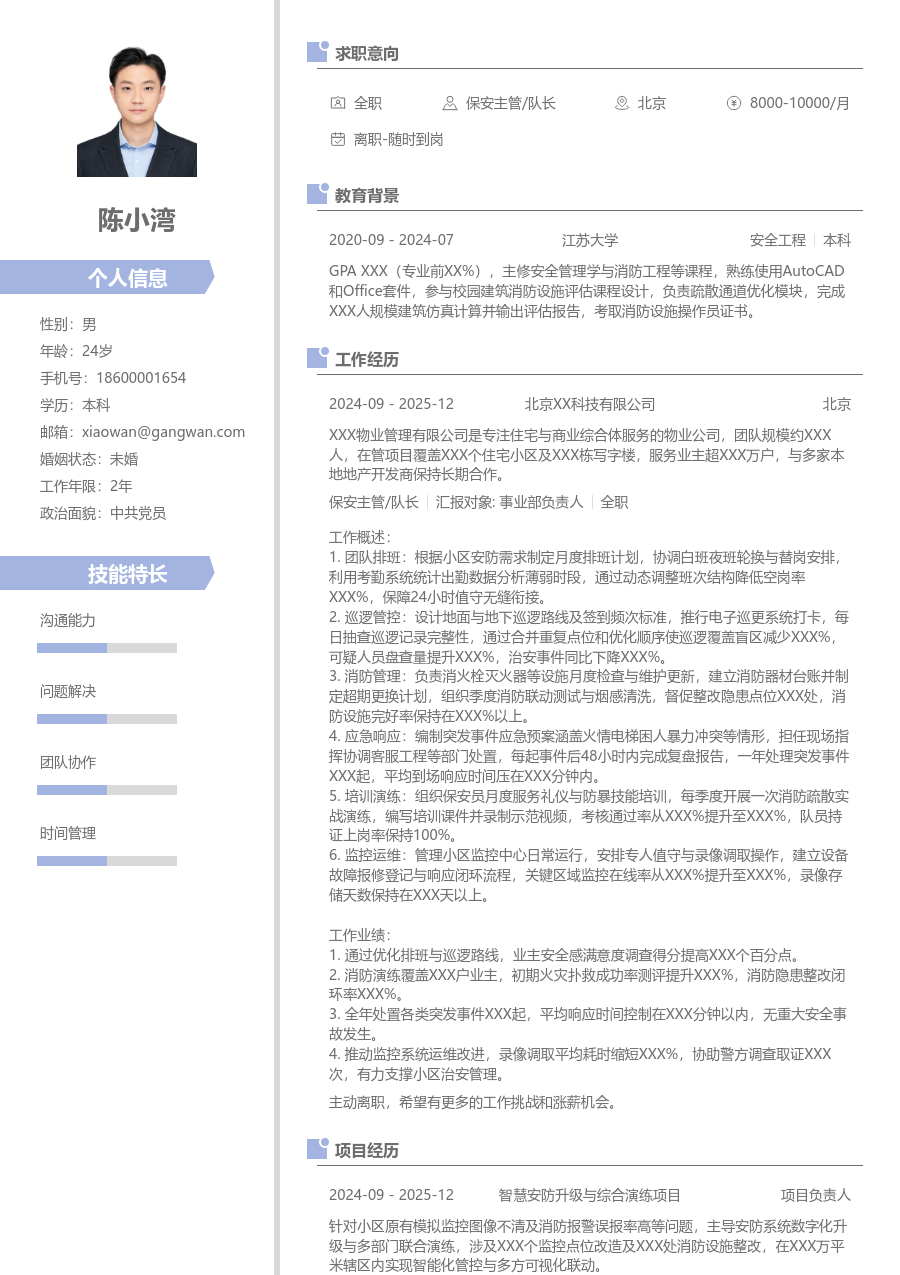Click the 教育背景 section heading
This screenshot has height=1275, width=900.
[x=367, y=195]
